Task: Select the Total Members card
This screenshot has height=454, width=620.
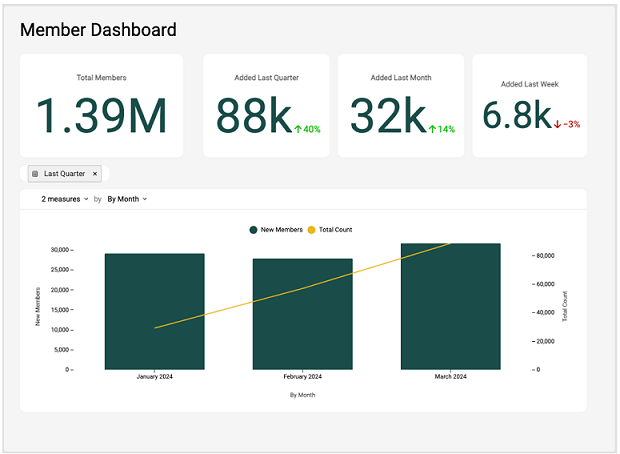Action: click(101, 106)
